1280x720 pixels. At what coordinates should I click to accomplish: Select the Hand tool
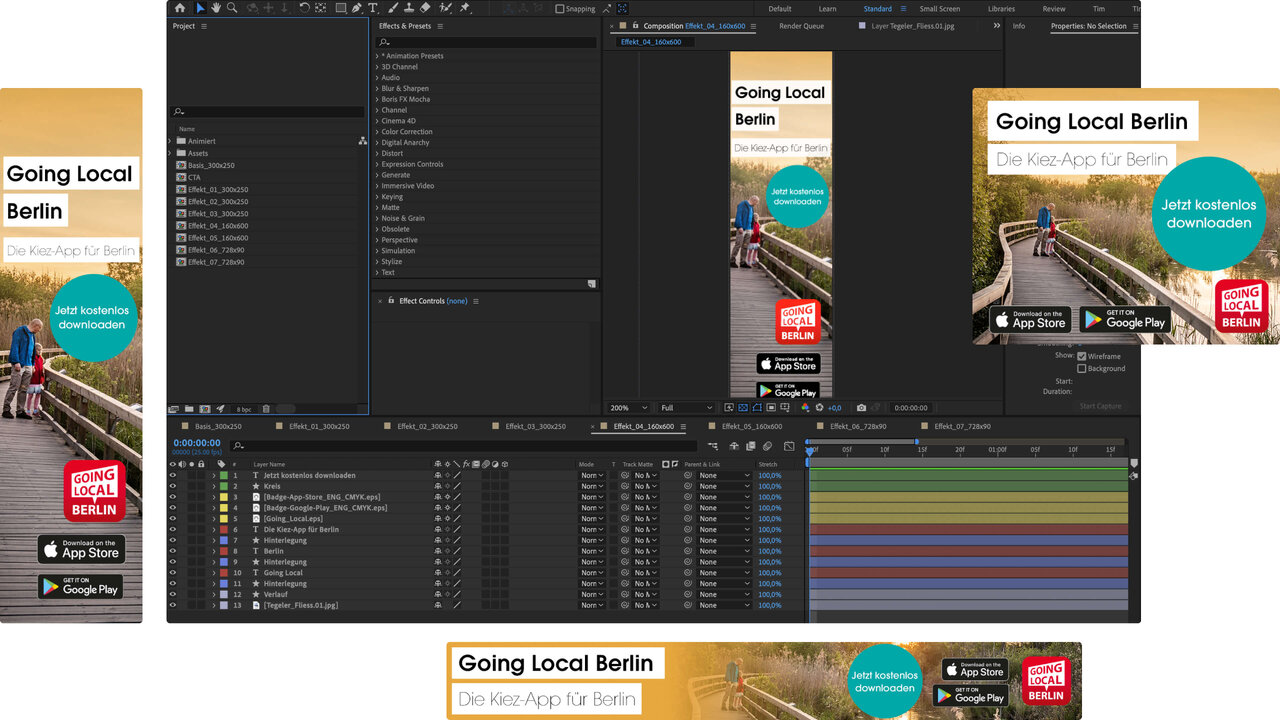[216, 8]
